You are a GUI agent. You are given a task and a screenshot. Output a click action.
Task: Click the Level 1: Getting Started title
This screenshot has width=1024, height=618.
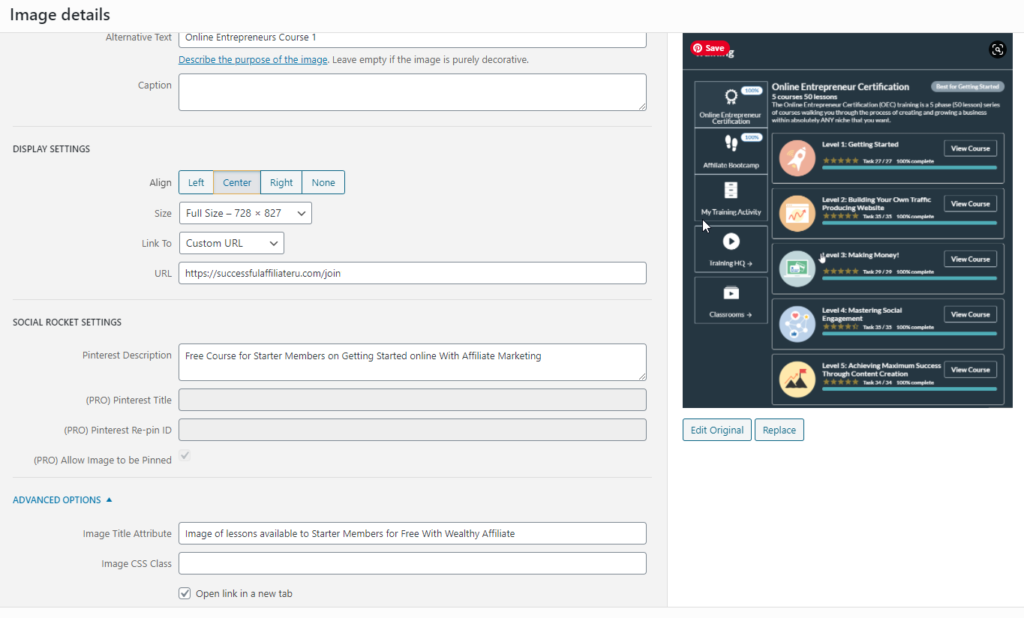pyautogui.click(x=860, y=144)
